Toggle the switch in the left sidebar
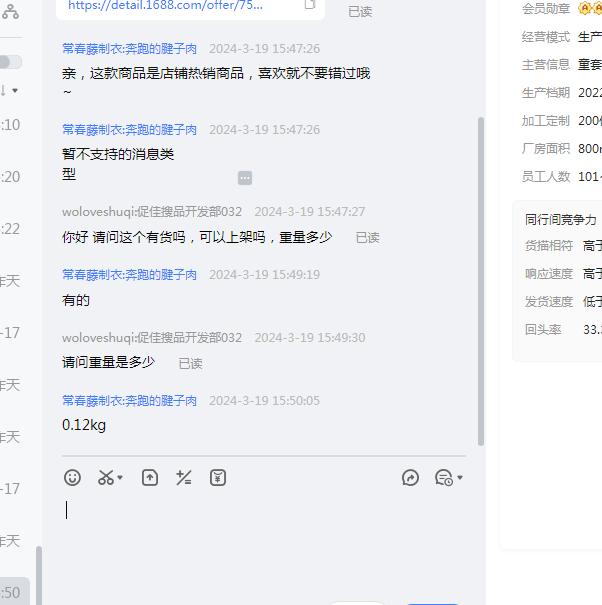Image resolution: width=602 pixels, height=605 pixels. 9,62
